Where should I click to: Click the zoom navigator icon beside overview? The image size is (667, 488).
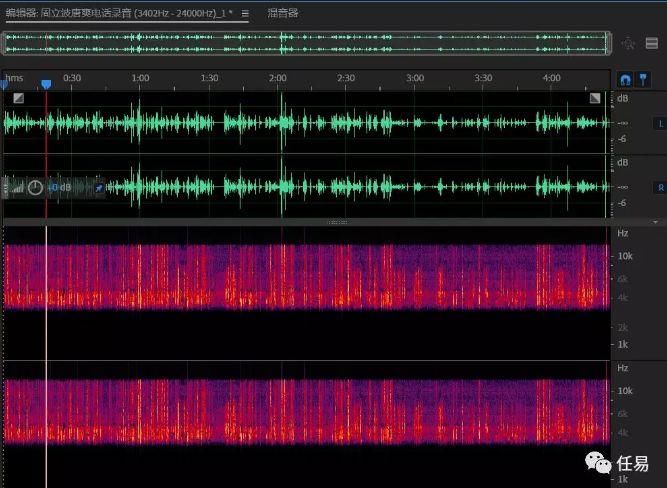pos(628,43)
